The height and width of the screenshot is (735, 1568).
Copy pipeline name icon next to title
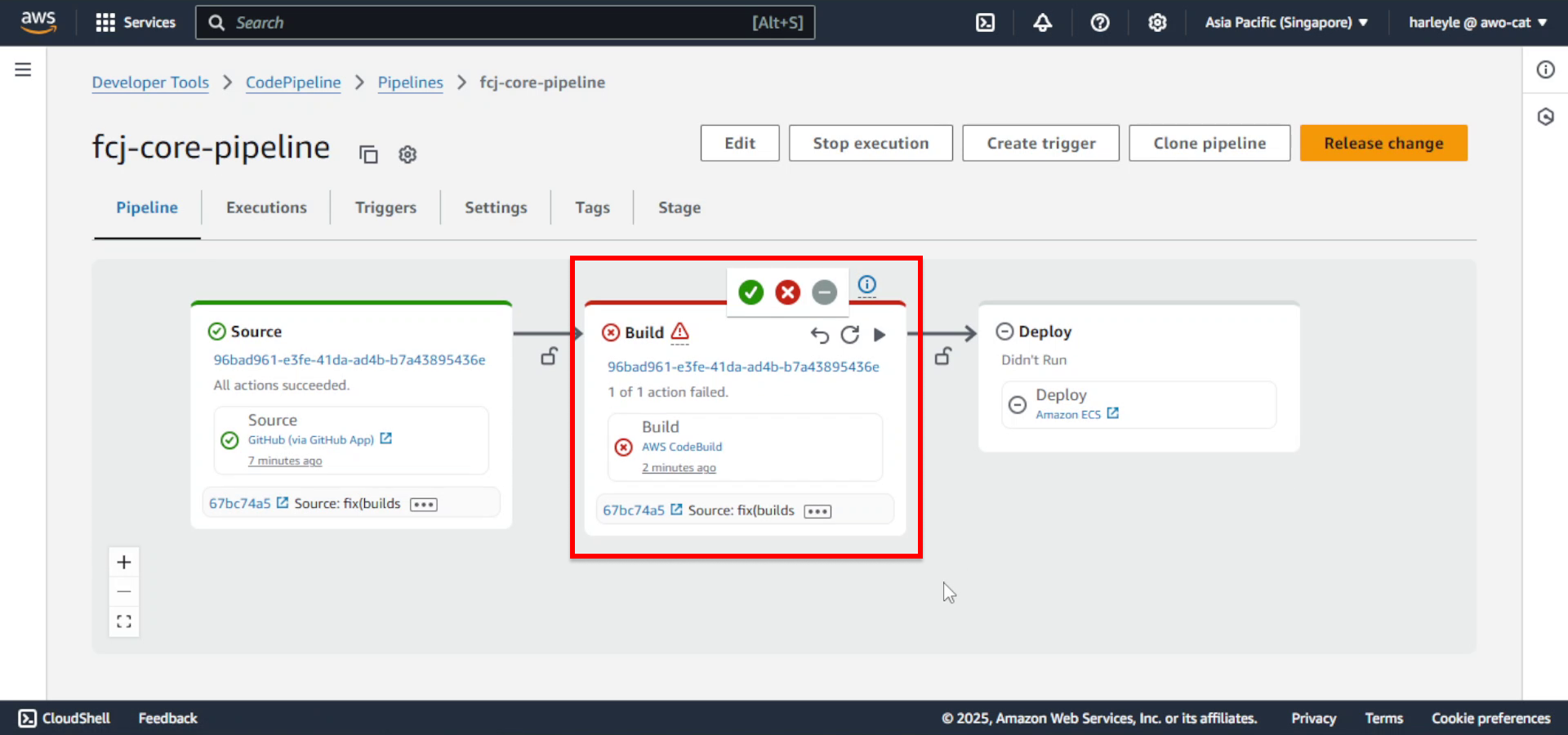[x=368, y=154]
